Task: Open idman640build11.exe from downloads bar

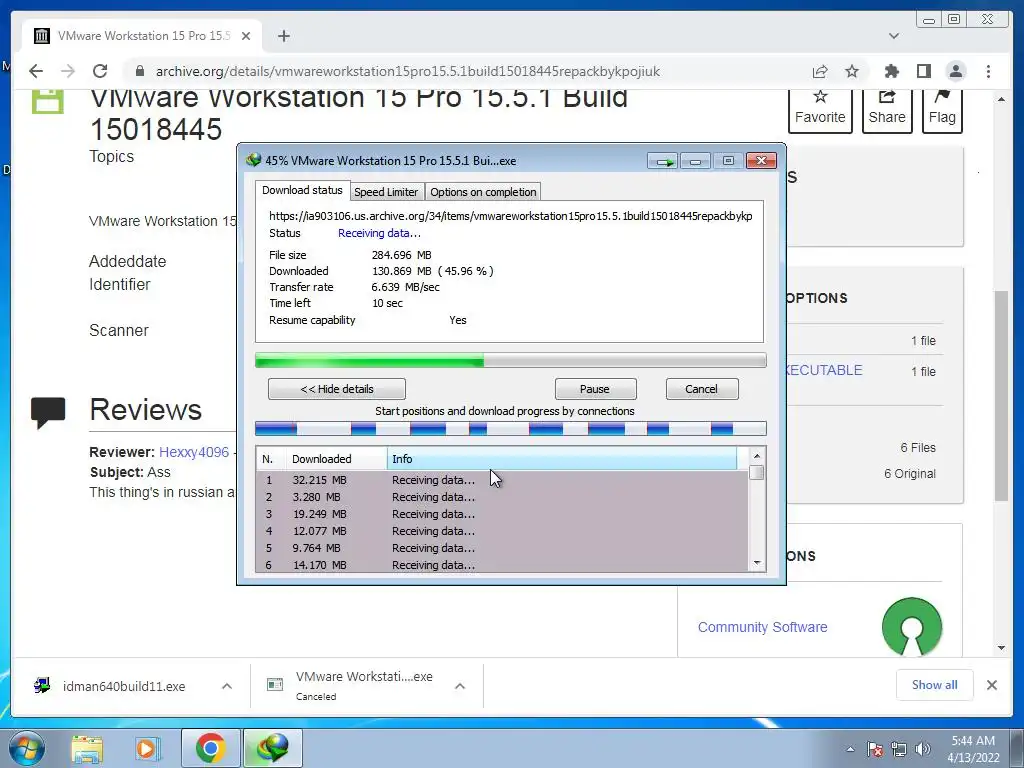Action: click(x=123, y=686)
